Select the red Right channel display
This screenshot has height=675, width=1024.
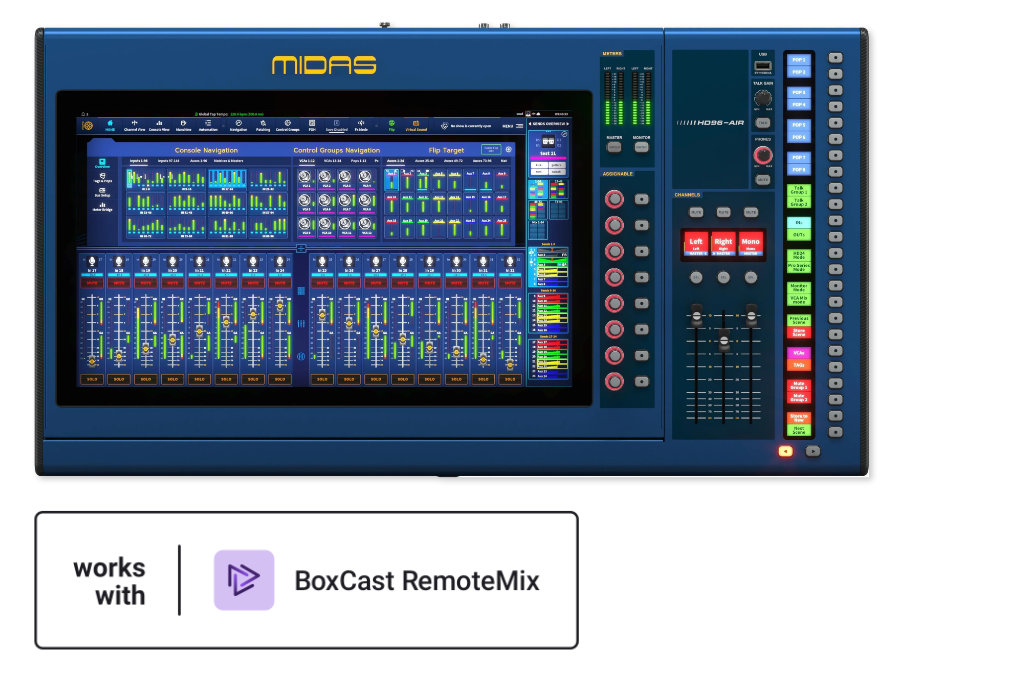[x=723, y=245]
